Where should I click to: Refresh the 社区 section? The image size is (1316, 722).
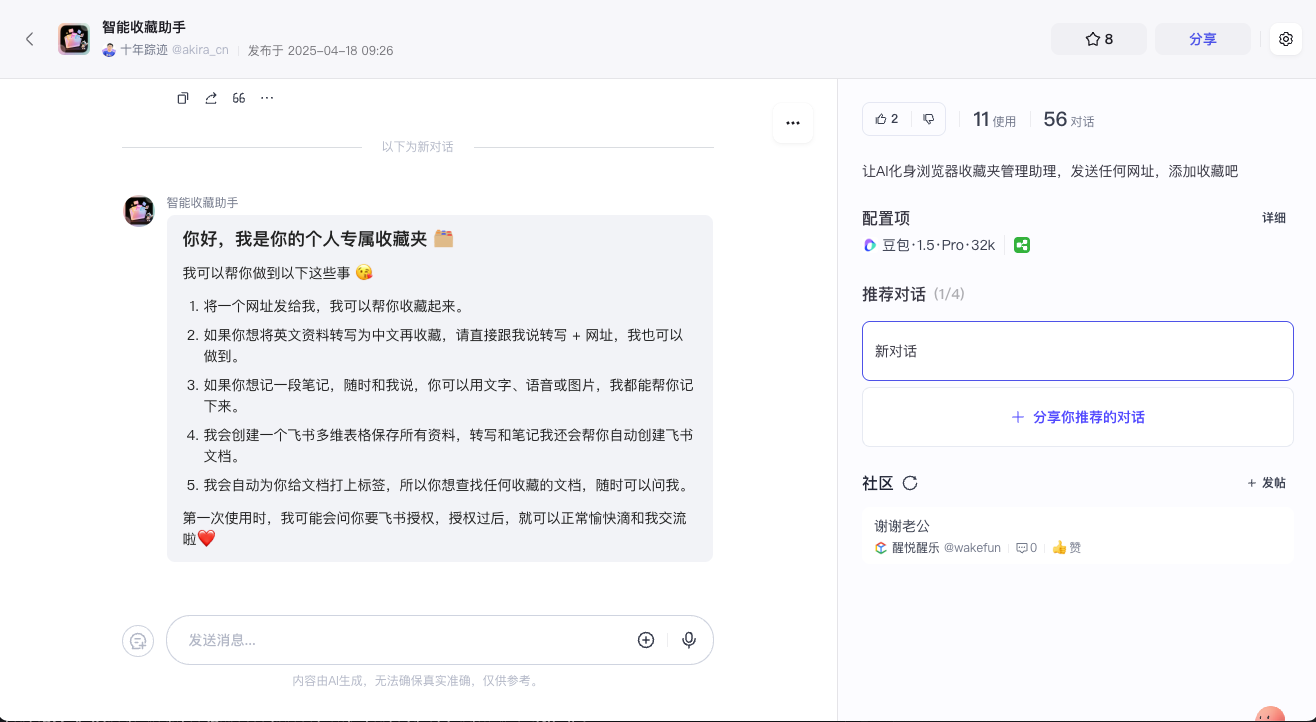click(910, 483)
